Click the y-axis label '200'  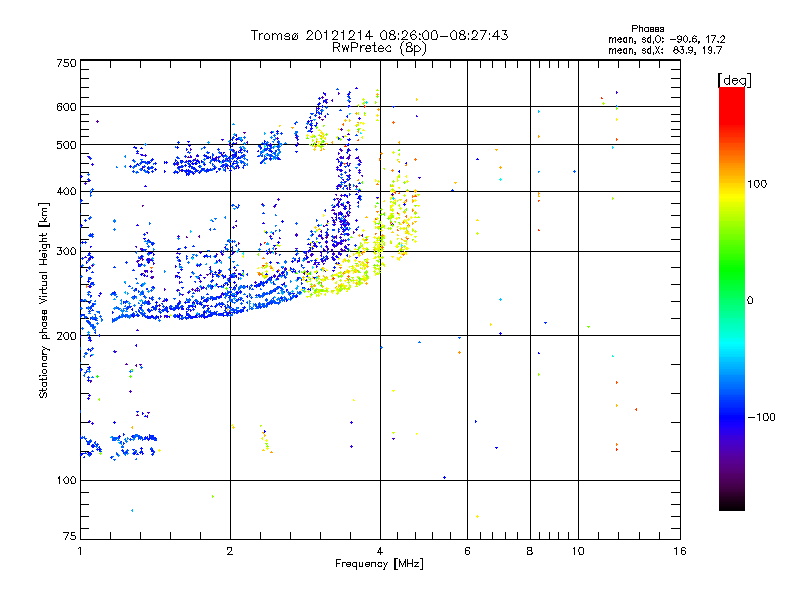(66, 336)
